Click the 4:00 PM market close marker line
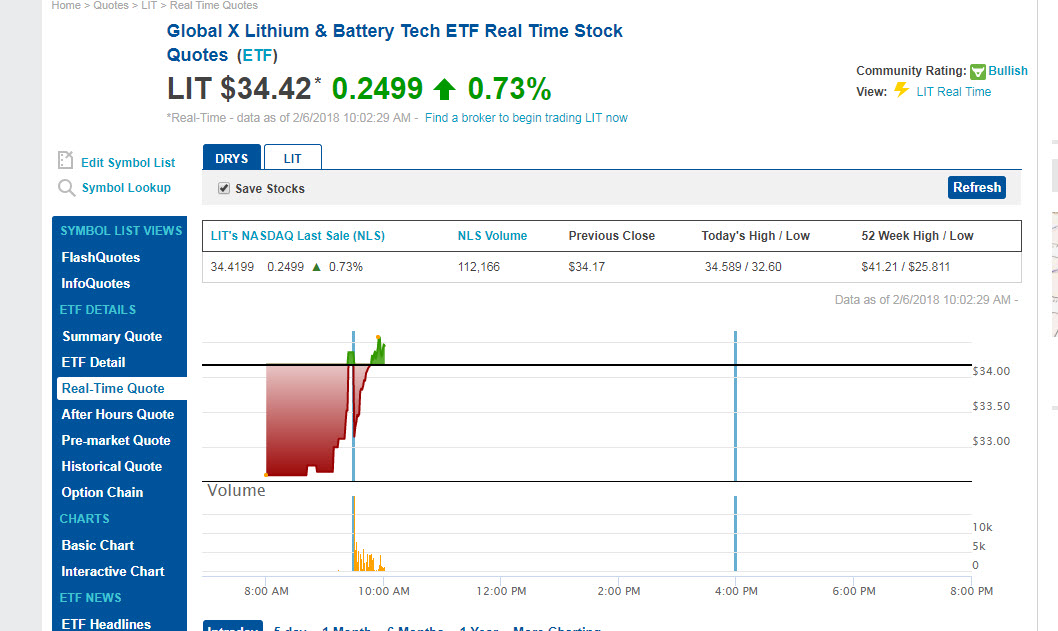Image resolution: width=1058 pixels, height=631 pixels. click(x=735, y=405)
